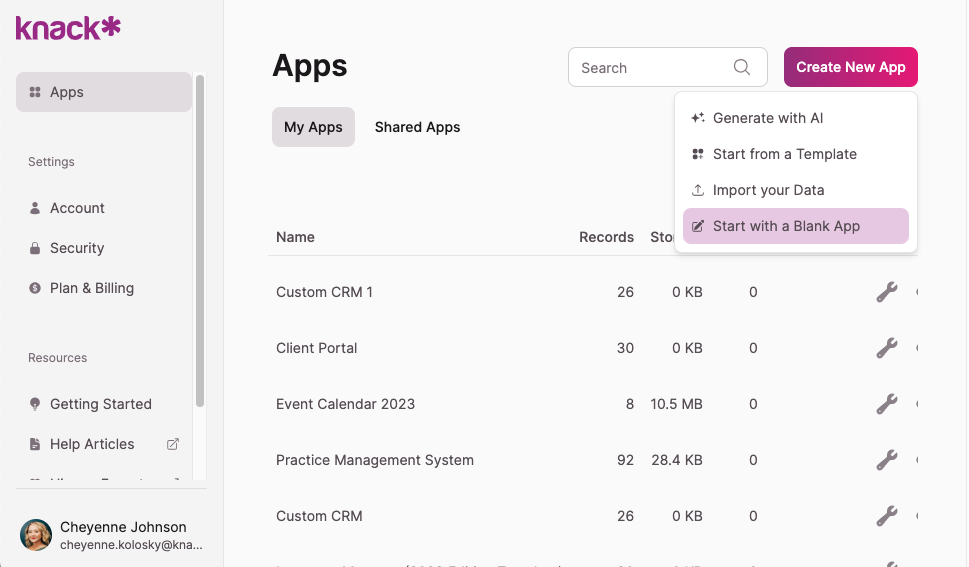Select Generate with AI option

click(x=767, y=118)
